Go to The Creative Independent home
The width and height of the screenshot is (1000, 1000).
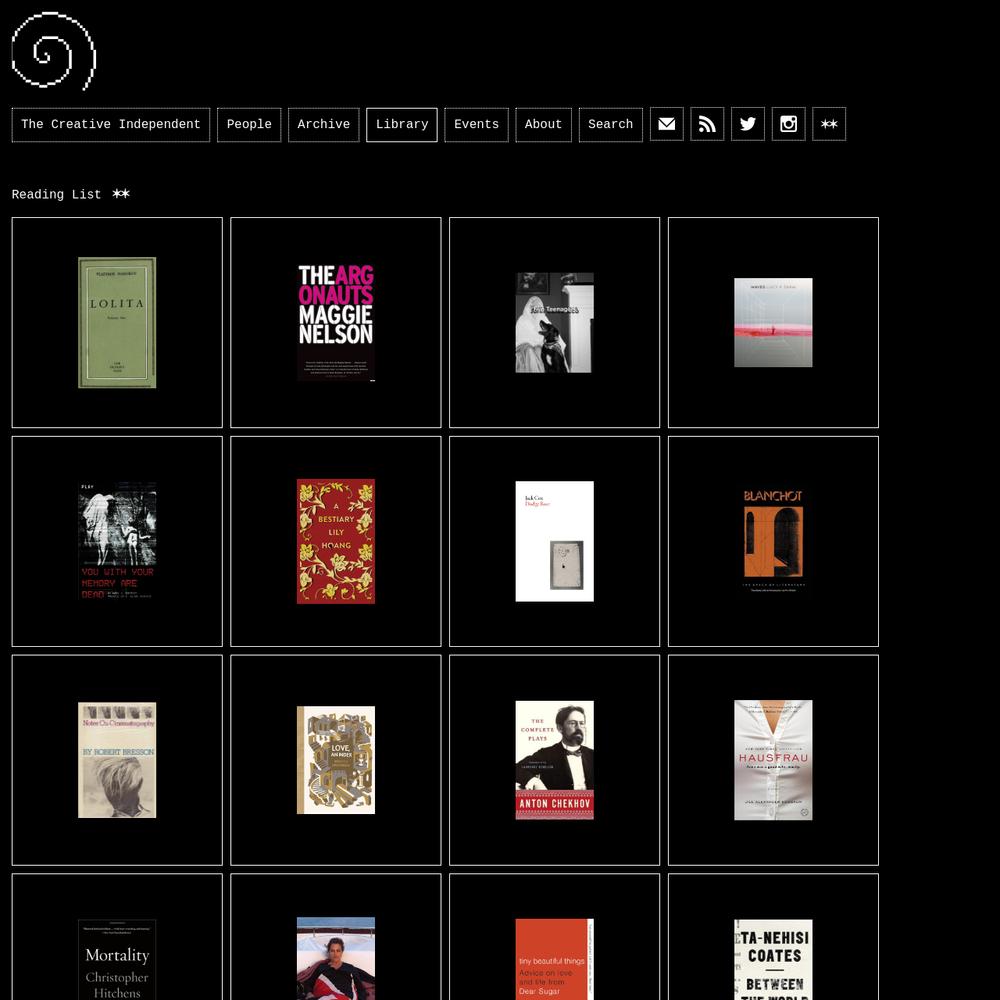(111, 125)
